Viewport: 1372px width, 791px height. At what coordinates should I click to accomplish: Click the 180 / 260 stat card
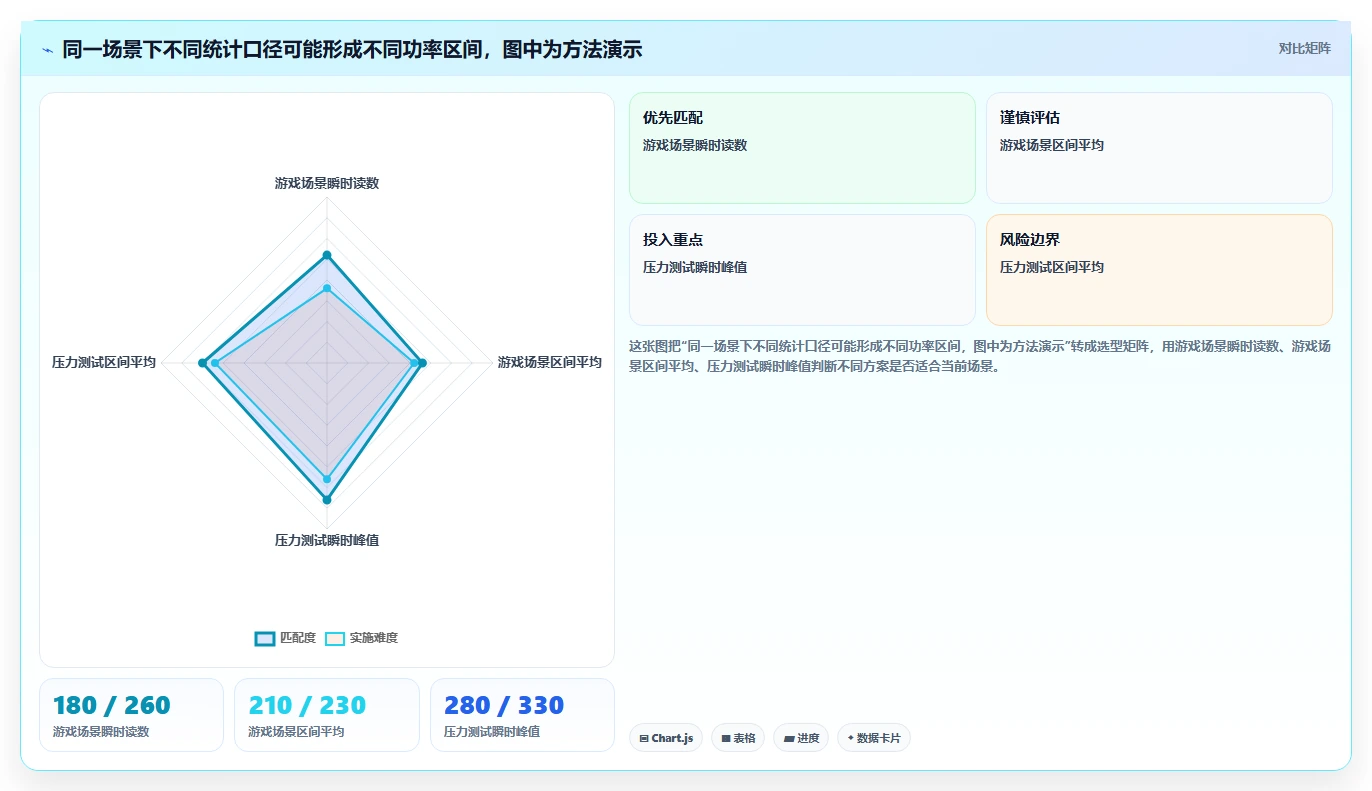pyautogui.click(x=131, y=715)
